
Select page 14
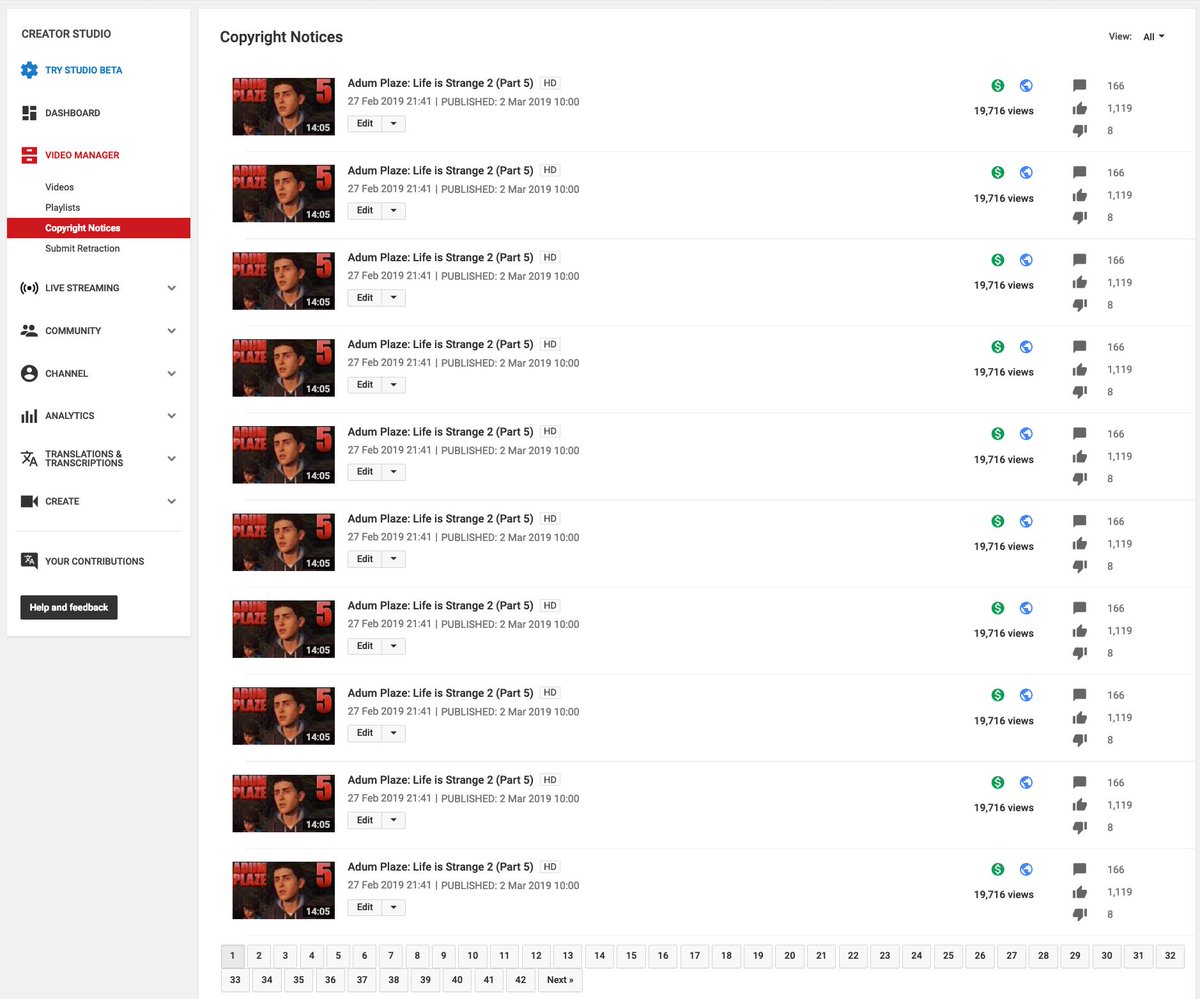tap(599, 955)
